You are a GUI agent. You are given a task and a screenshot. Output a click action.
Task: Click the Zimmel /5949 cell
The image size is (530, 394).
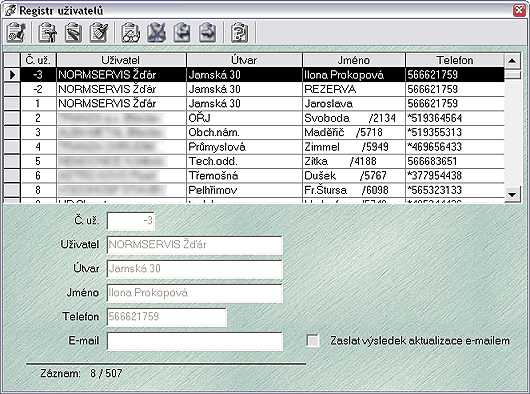click(x=354, y=147)
